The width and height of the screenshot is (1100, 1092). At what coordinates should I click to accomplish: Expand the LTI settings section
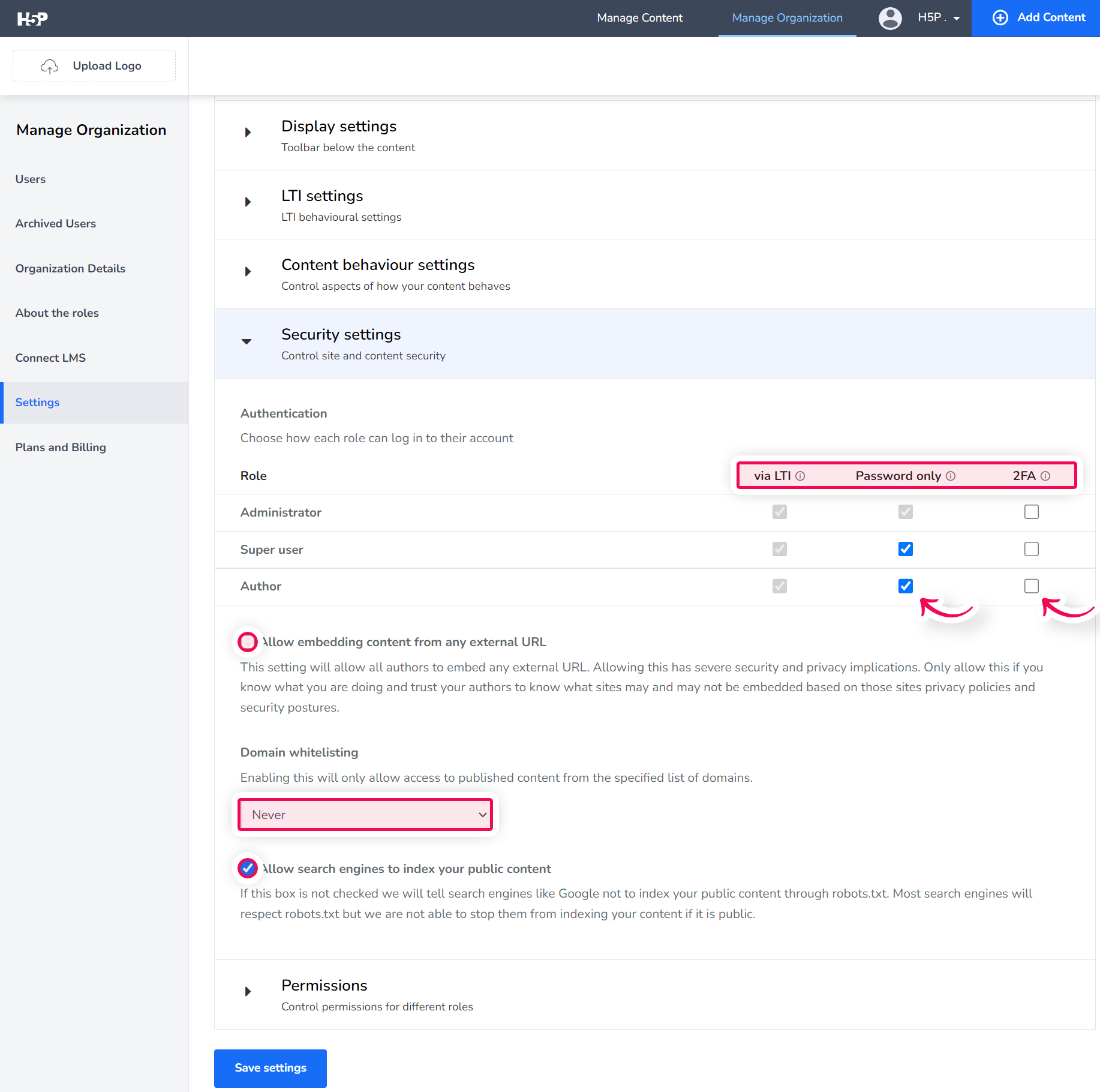tap(248, 202)
